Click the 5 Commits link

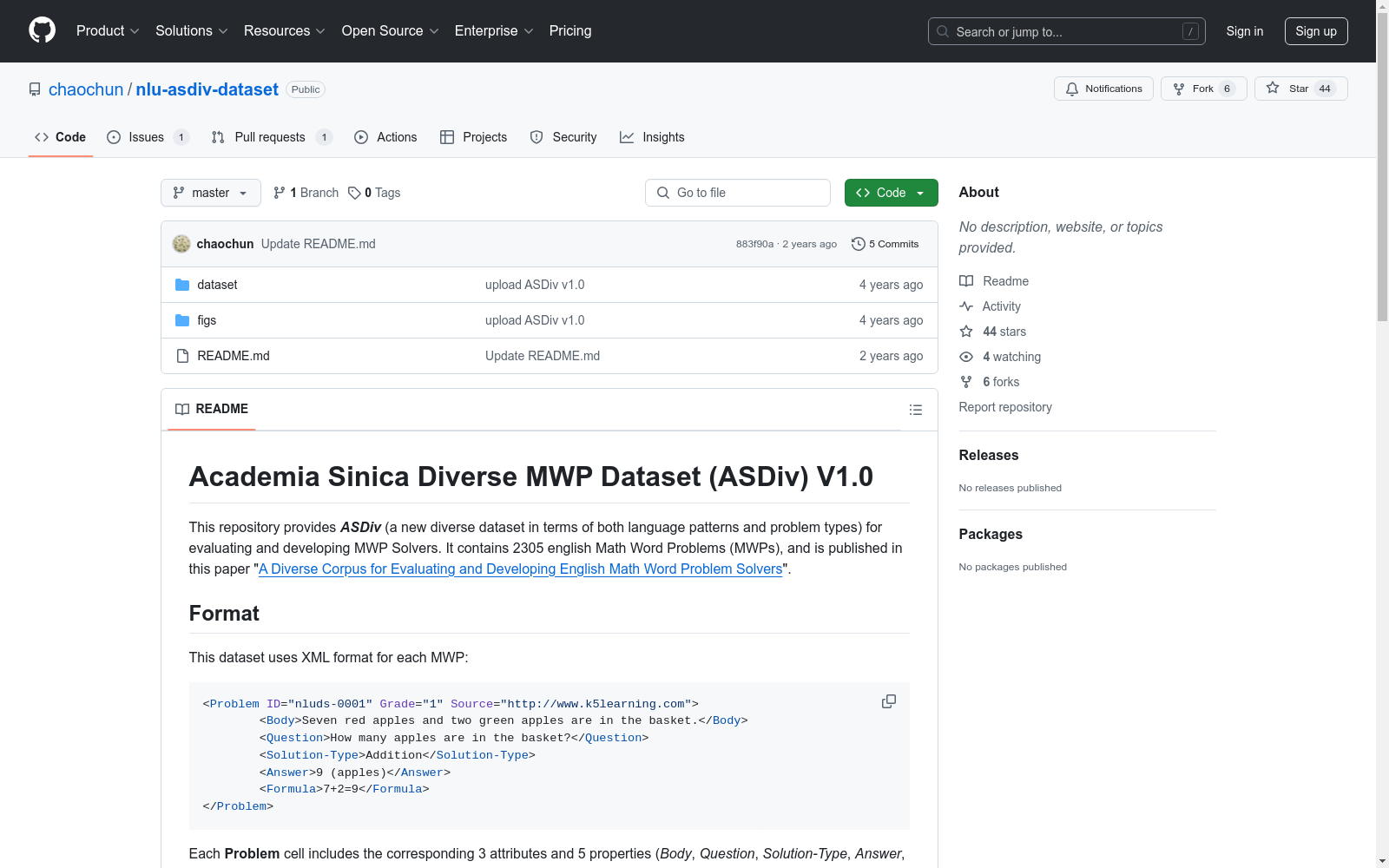[x=885, y=244]
